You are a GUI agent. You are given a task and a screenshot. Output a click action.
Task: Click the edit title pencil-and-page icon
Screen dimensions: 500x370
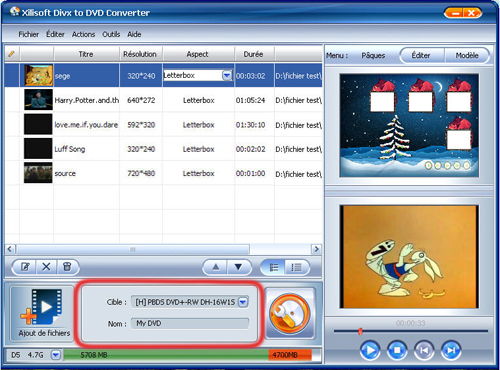[x=25, y=267]
